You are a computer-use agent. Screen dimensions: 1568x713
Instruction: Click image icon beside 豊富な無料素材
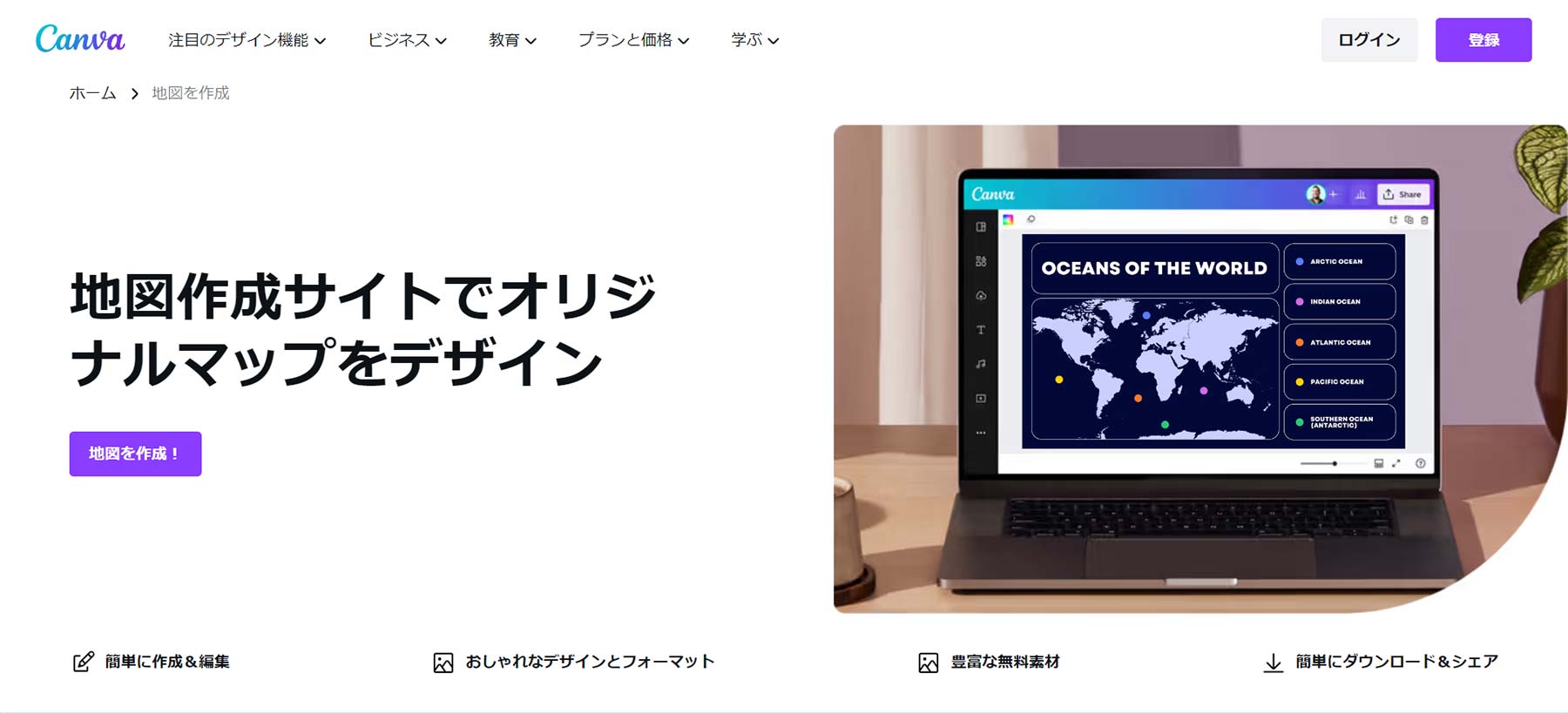929,663
